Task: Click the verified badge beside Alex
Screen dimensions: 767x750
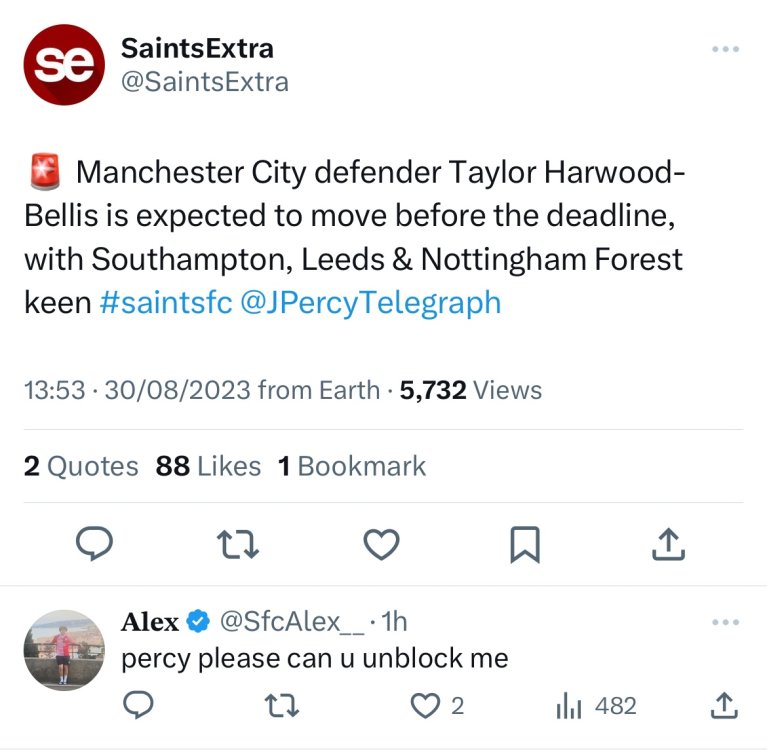Action: (x=198, y=622)
